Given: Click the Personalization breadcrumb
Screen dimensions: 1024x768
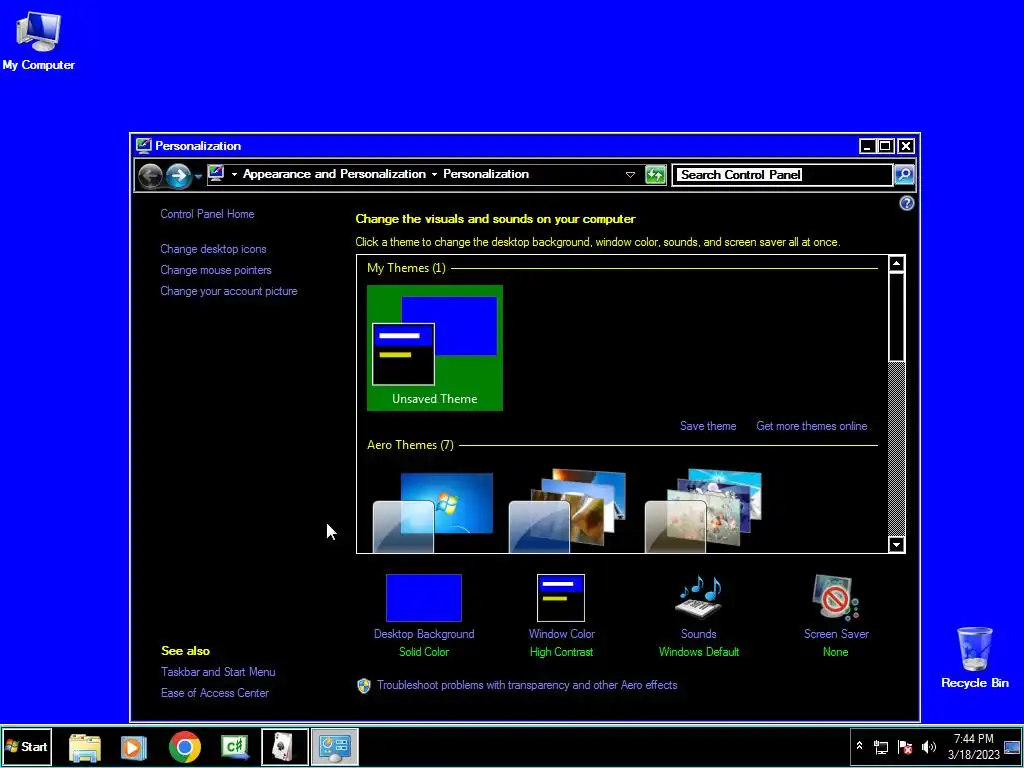Looking at the screenshot, I should pyautogui.click(x=486, y=174).
